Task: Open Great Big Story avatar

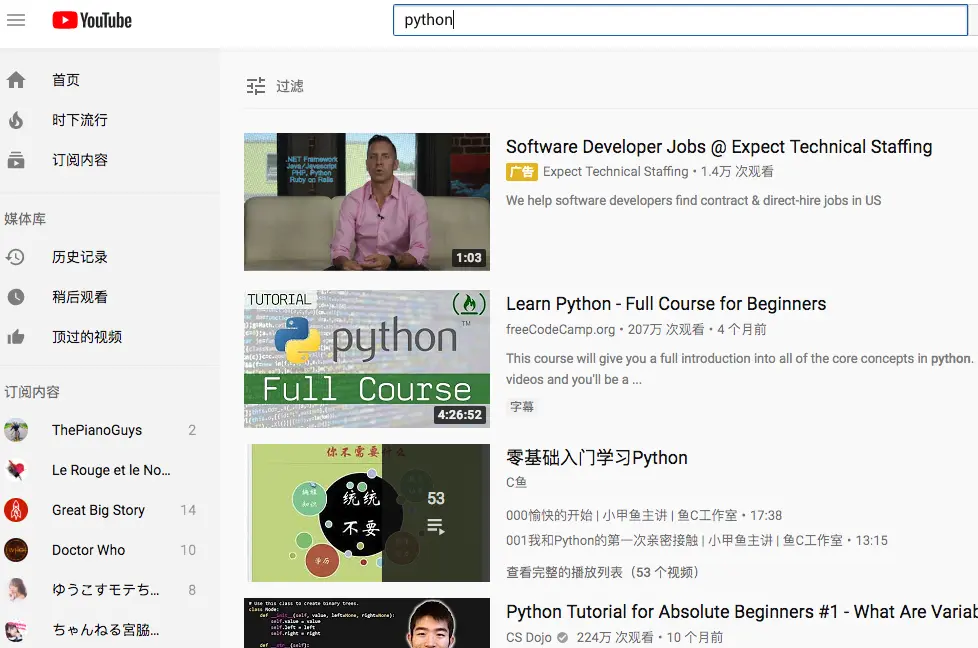Action: coord(16,510)
